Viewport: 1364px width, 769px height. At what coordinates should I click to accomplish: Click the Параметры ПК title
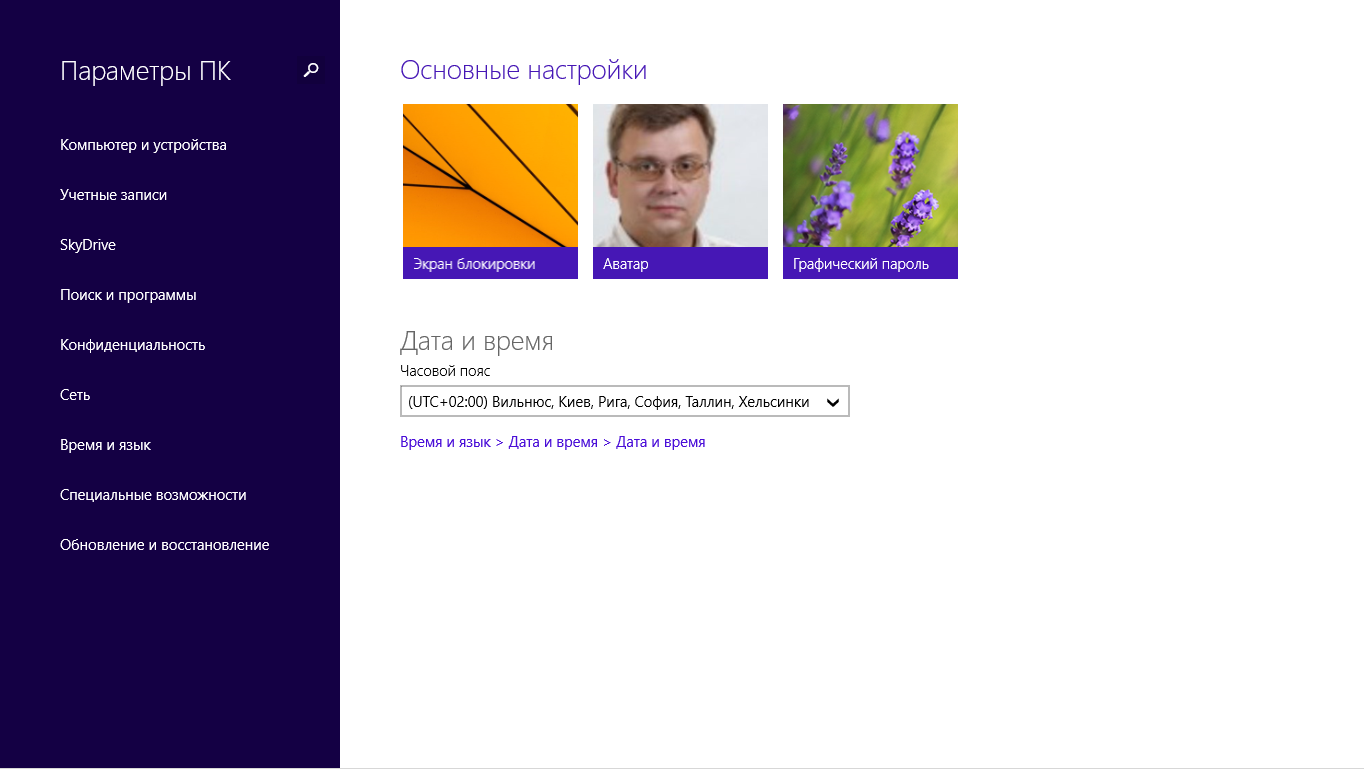(x=145, y=71)
